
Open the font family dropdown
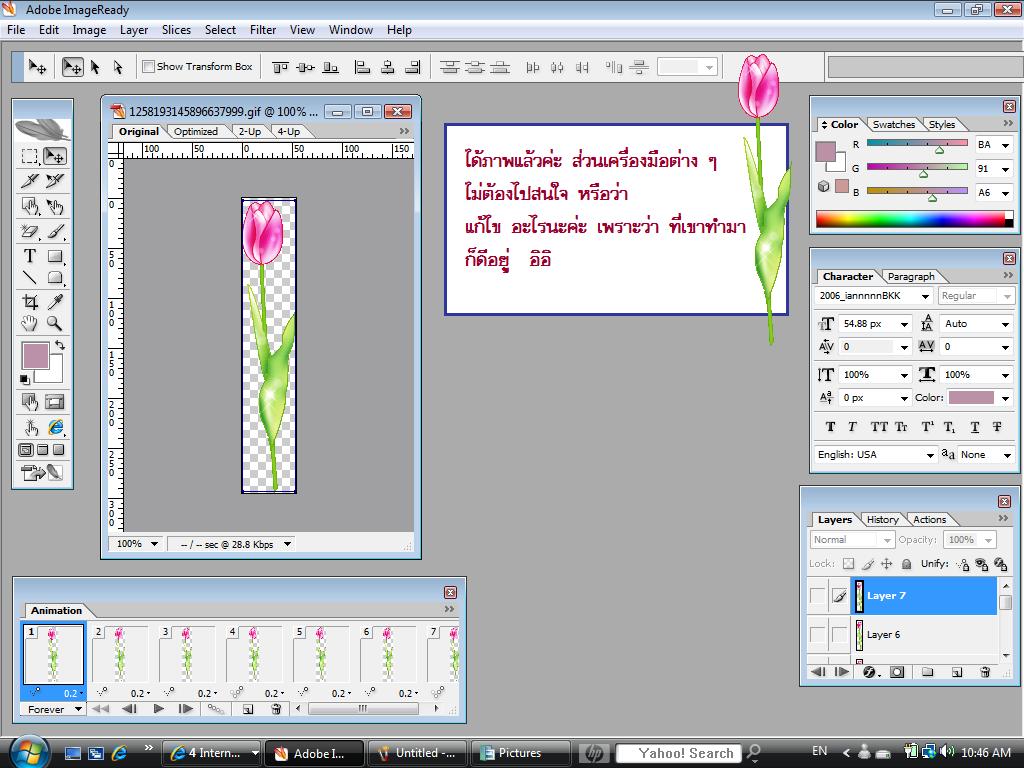pos(925,296)
